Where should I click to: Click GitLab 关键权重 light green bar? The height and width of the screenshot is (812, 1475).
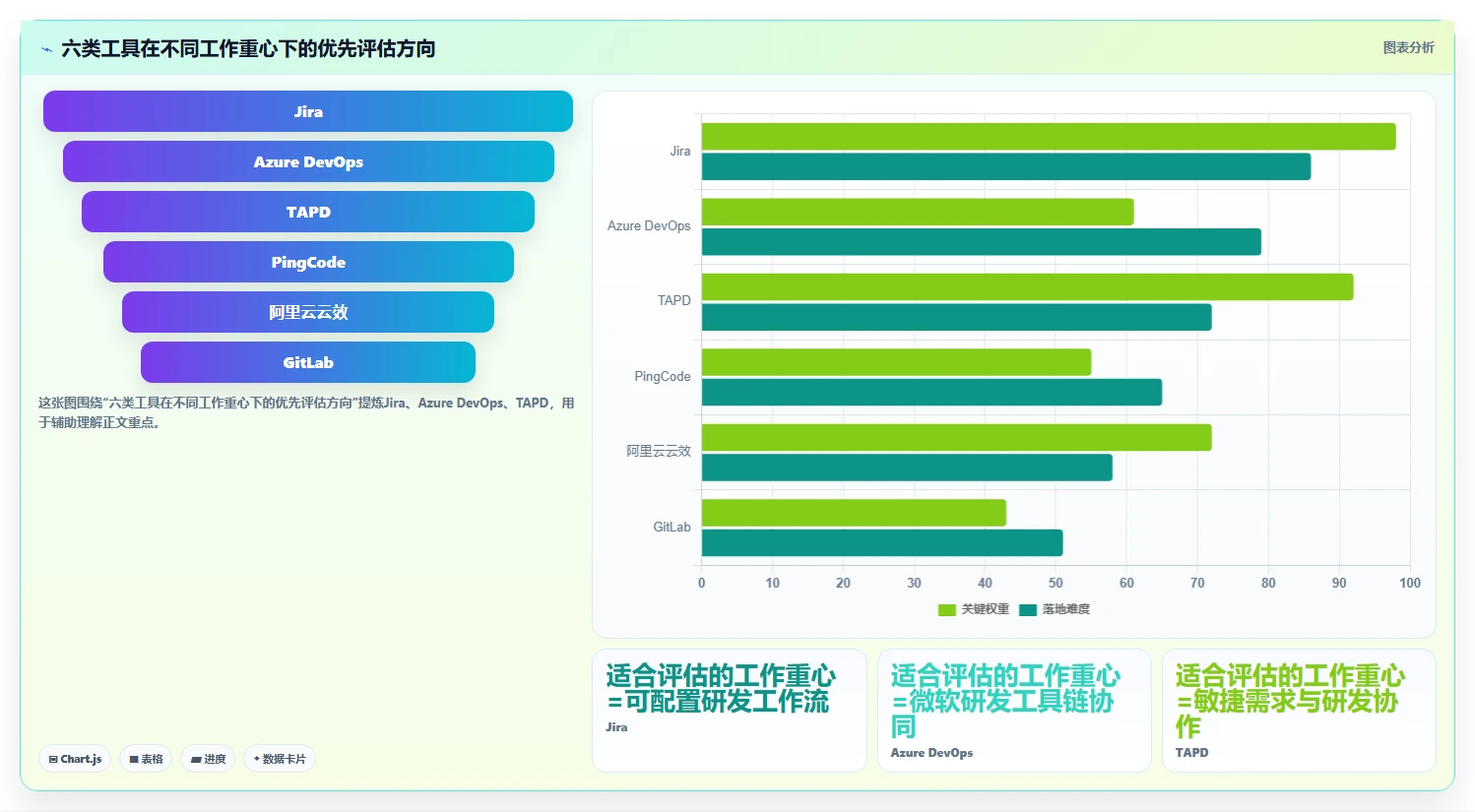854,513
